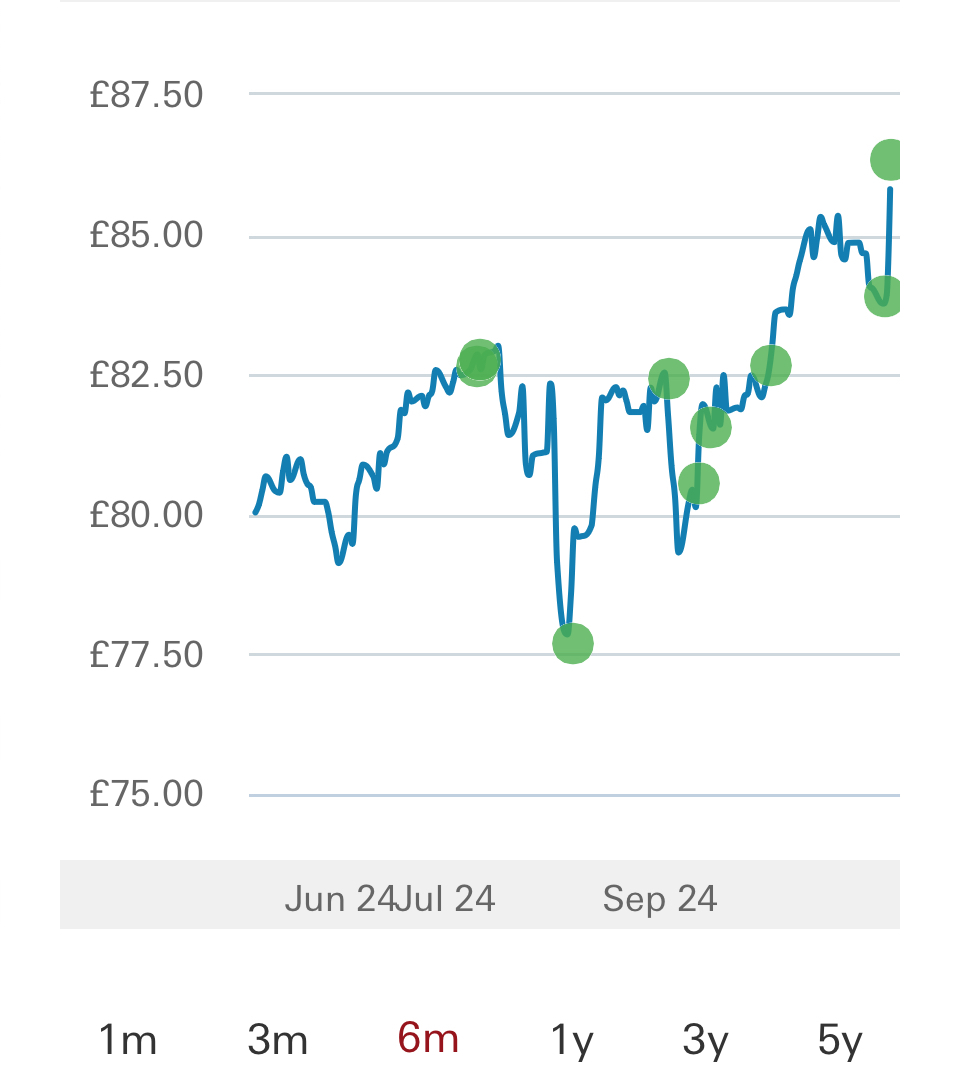
Task: Click green marker between September cluster and right edge
Action: coord(770,365)
